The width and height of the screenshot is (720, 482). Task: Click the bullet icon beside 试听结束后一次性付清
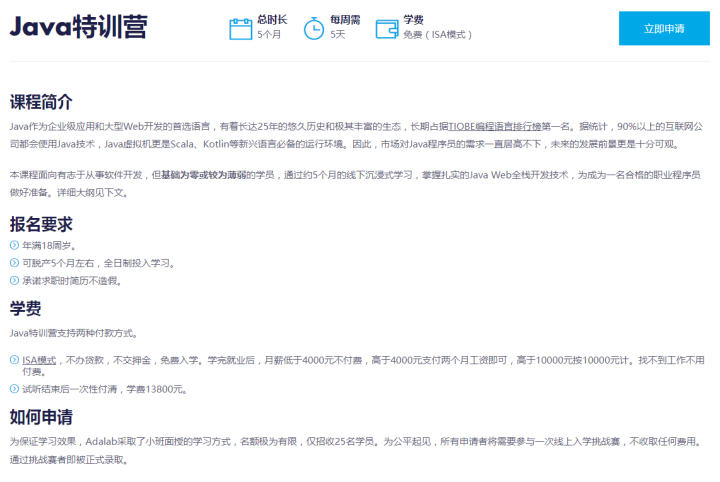(14, 389)
